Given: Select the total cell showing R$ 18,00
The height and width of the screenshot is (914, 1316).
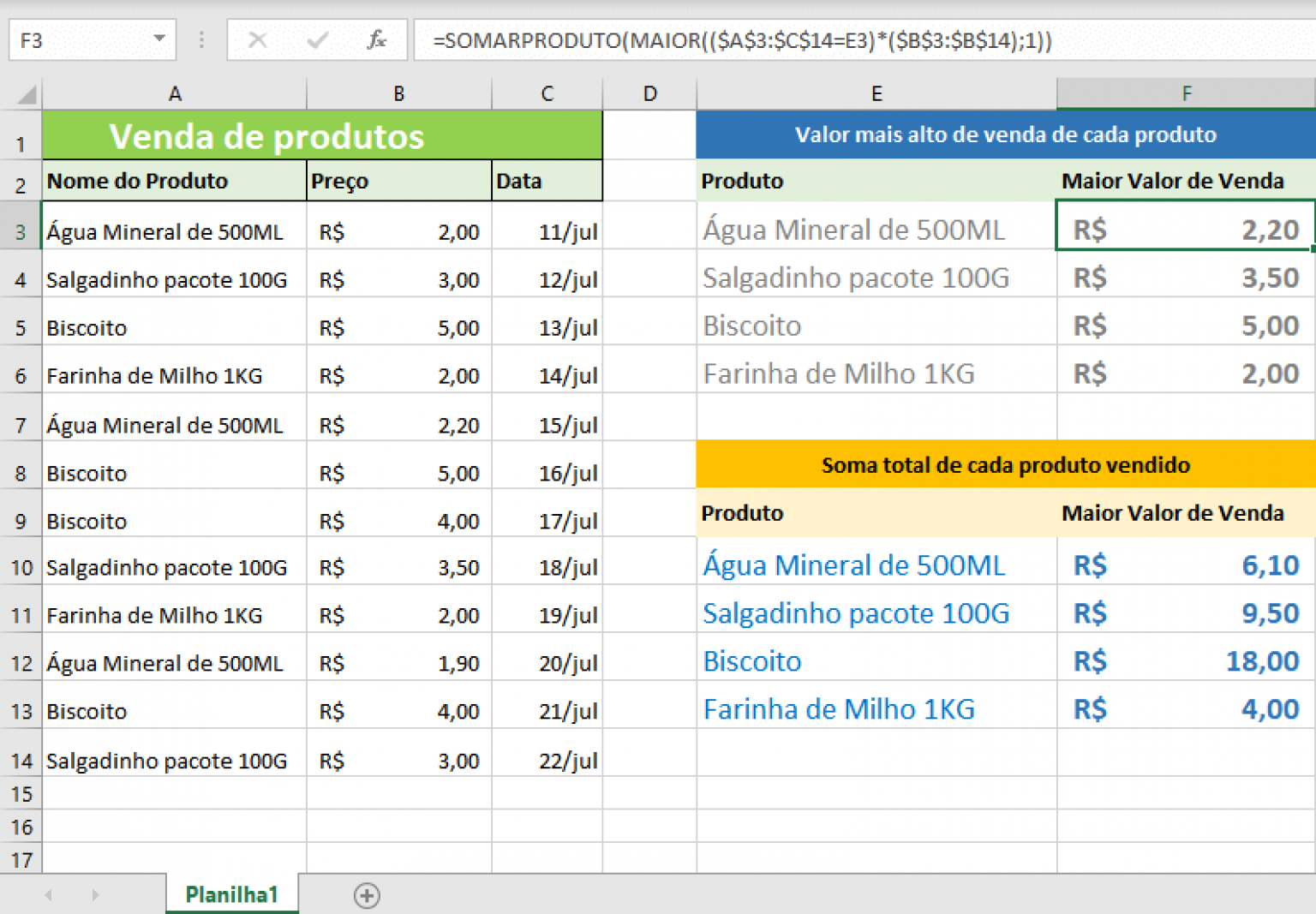Looking at the screenshot, I should (x=1186, y=658).
